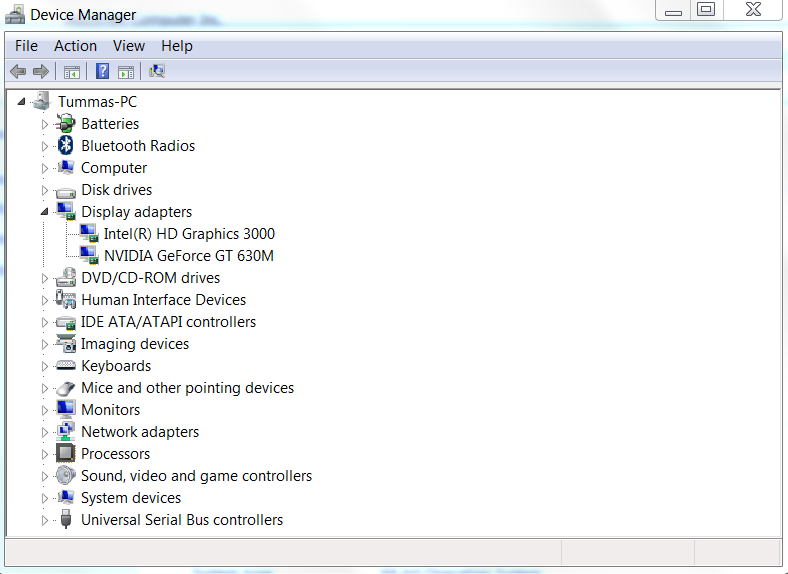788x574 pixels.
Task: Click the Back arrow toolbar icon
Action: click(x=18, y=71)
